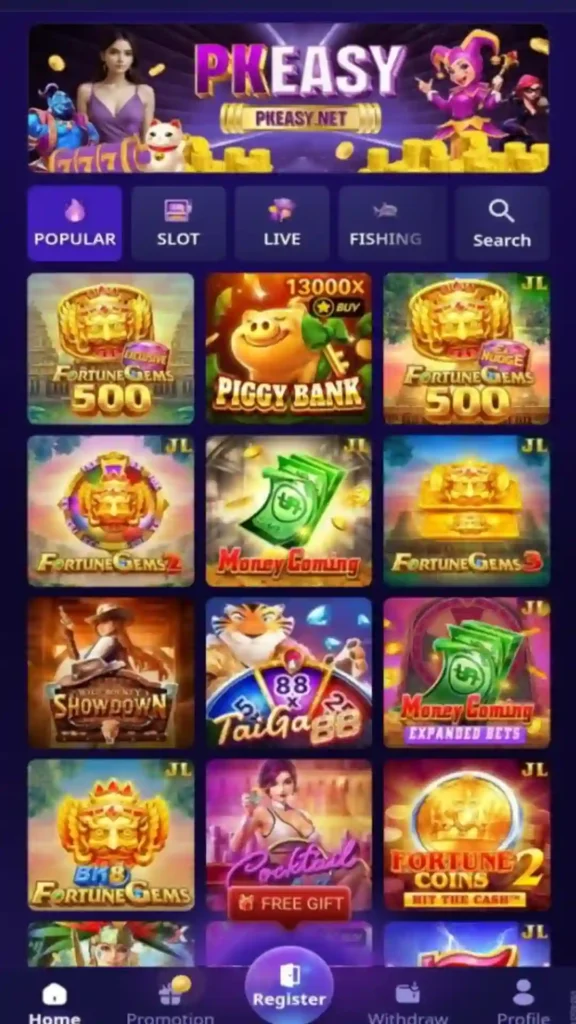Tap the Home icon in bottom bar
The height and width of the screenshot is (1024, 576).
tap(55, 1001)
